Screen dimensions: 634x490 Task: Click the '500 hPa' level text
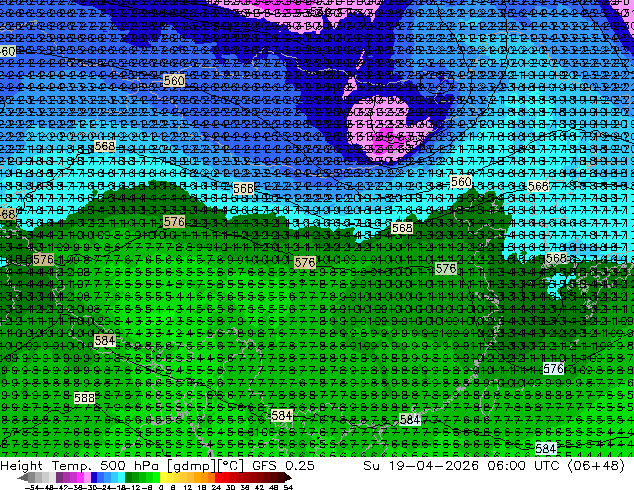click(x=131, y=465)
